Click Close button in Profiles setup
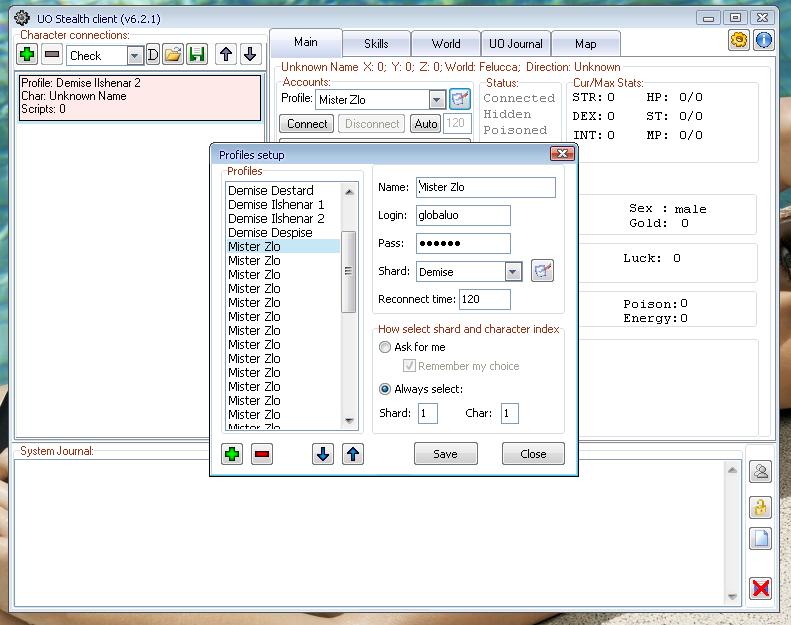The image size is (791, 625). point(533,454)
